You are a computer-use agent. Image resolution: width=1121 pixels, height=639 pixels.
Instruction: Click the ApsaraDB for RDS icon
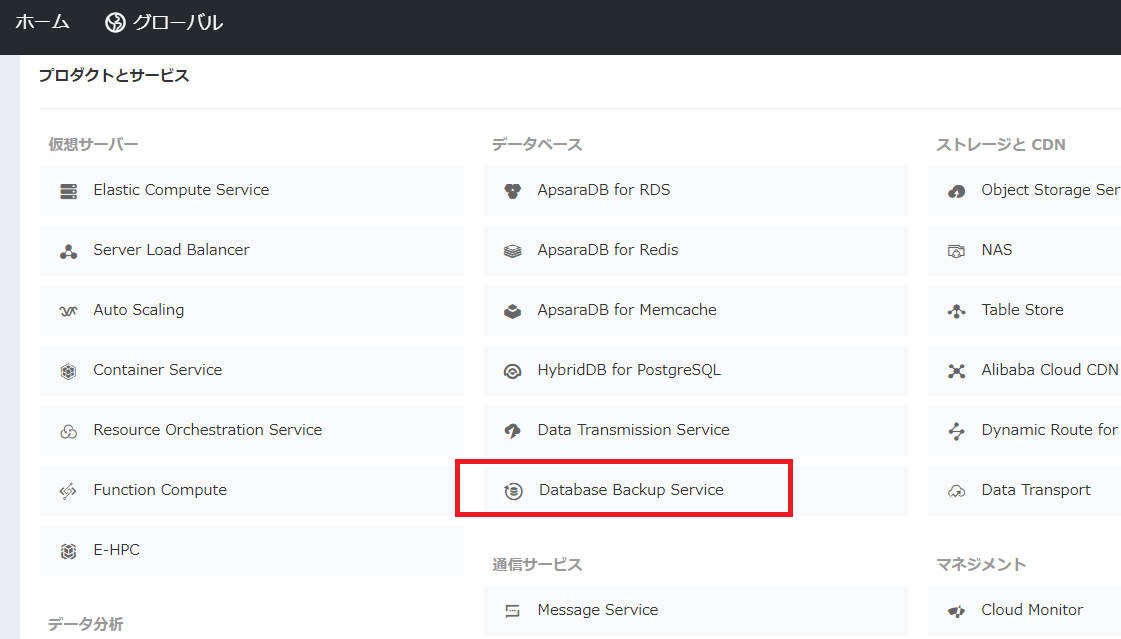(512, 191)
